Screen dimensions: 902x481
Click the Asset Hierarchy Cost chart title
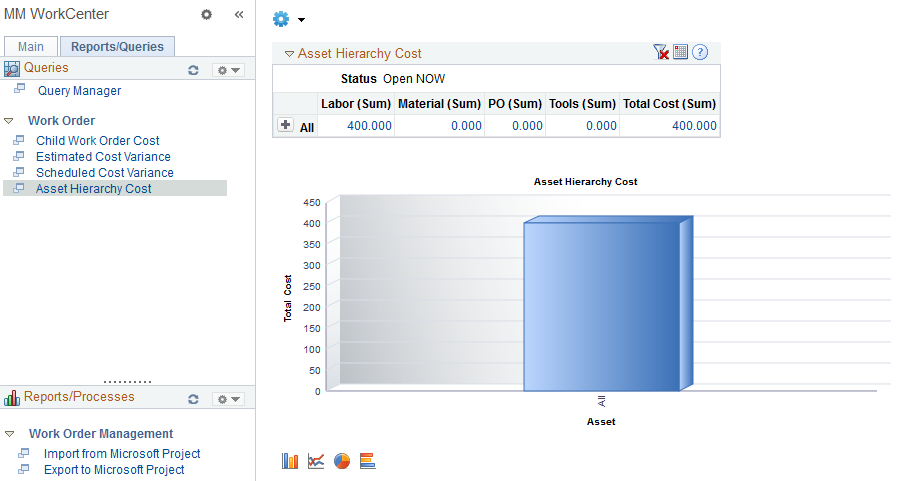click(x=586, y=182)
